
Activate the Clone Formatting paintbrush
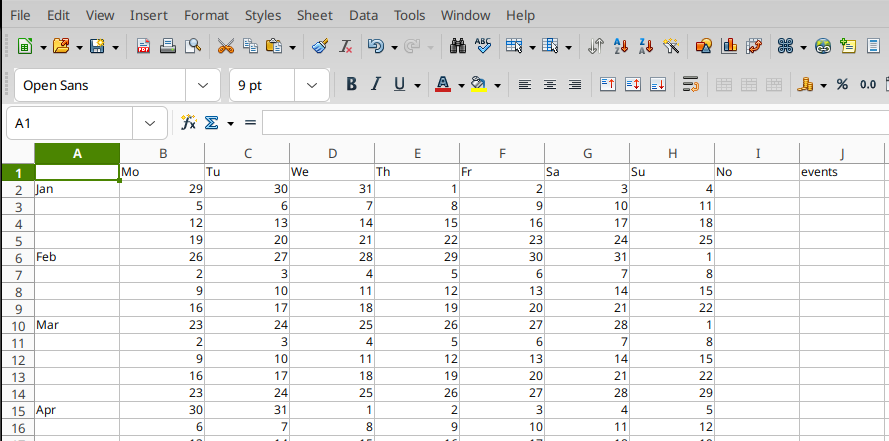coord(321,46)
